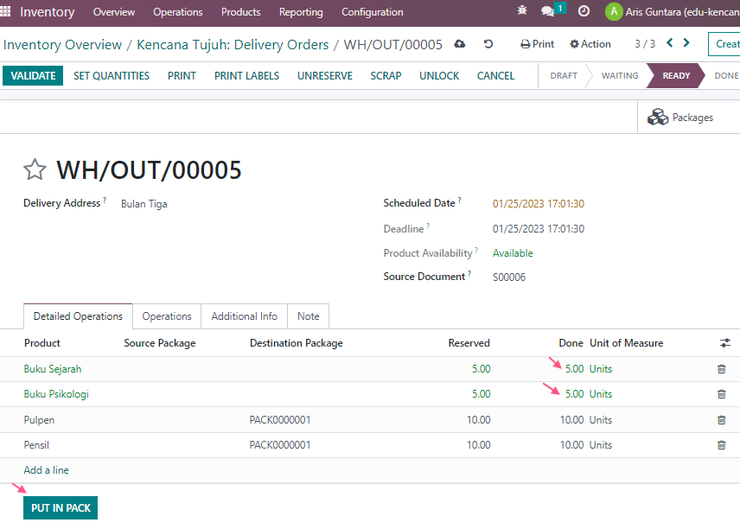The width and height of the screenshot is (740, 529).
Task: Click the UNLOCK button
Action: [x=439, y=76]
